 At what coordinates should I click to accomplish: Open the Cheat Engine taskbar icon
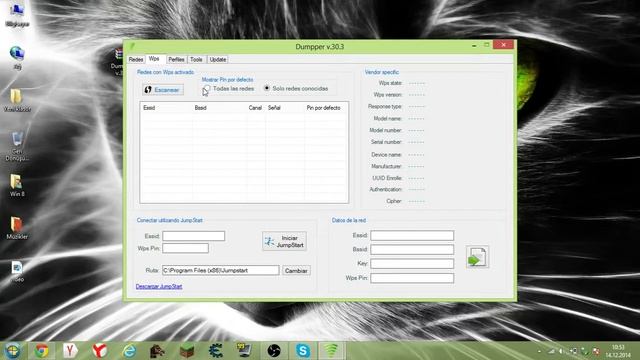point(216,351)
